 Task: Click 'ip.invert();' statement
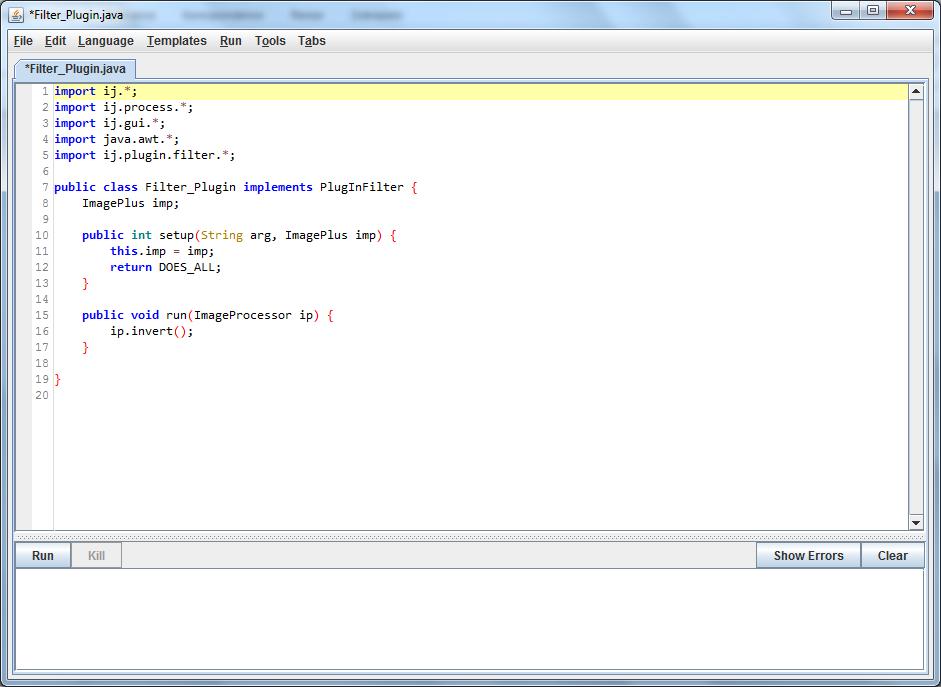(152, 331)
